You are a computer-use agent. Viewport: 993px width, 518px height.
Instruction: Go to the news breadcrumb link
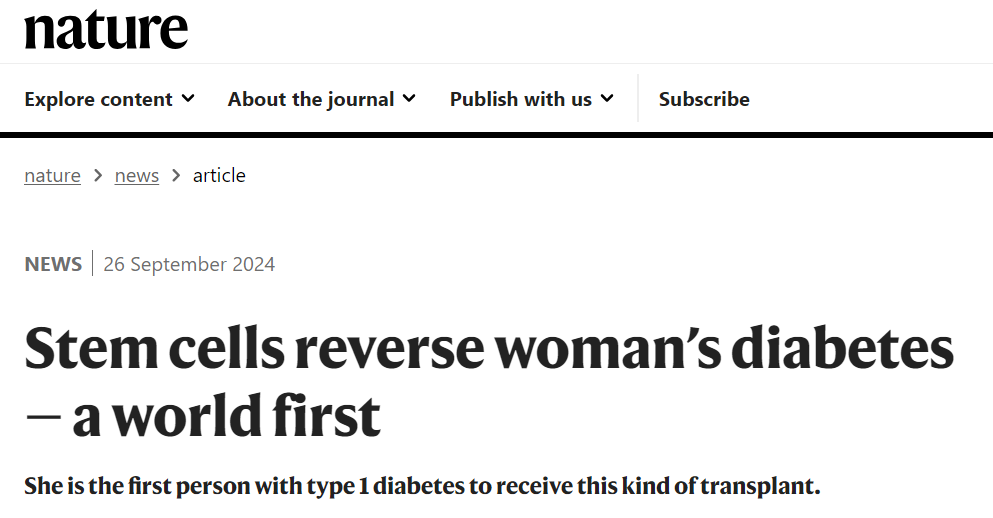pos(137,176)
